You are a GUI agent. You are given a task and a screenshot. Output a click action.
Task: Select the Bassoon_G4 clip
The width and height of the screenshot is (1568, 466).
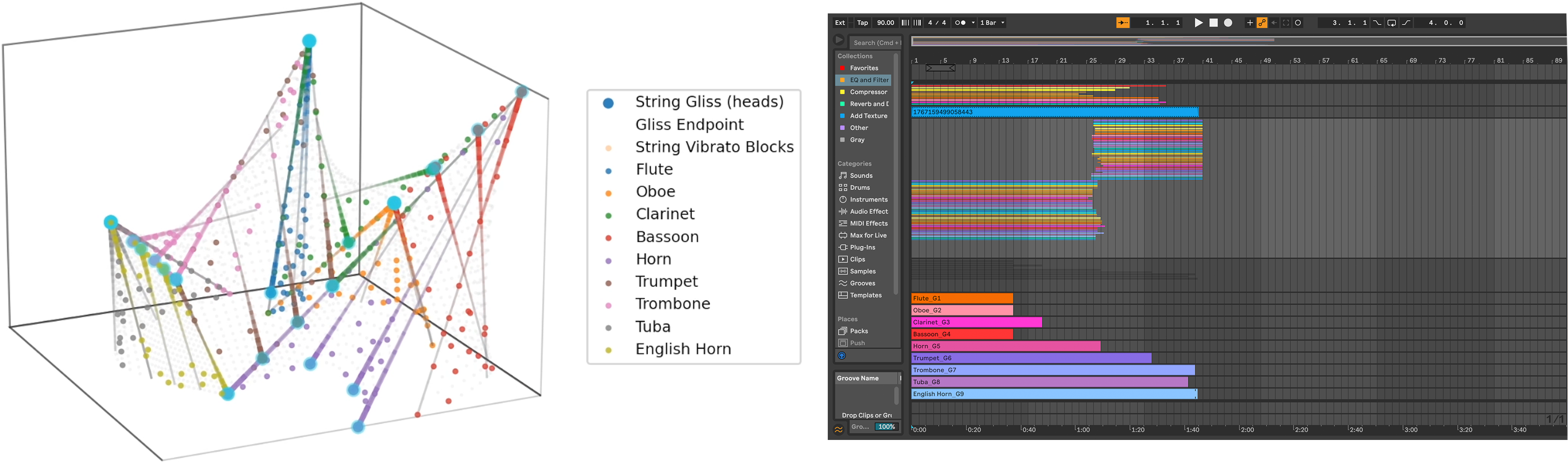tap(962, 334)
